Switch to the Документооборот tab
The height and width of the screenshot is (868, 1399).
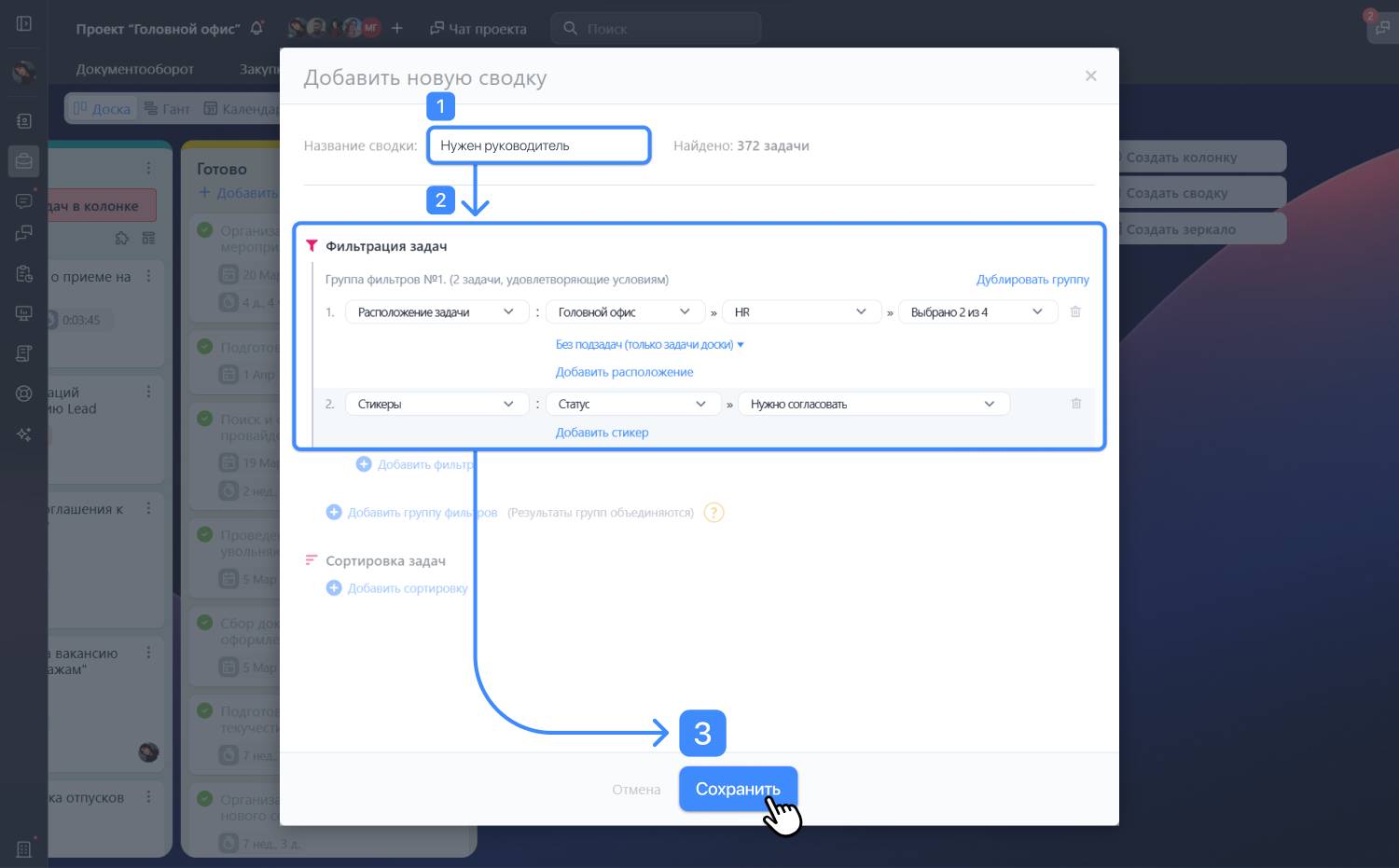pos(134,69)
